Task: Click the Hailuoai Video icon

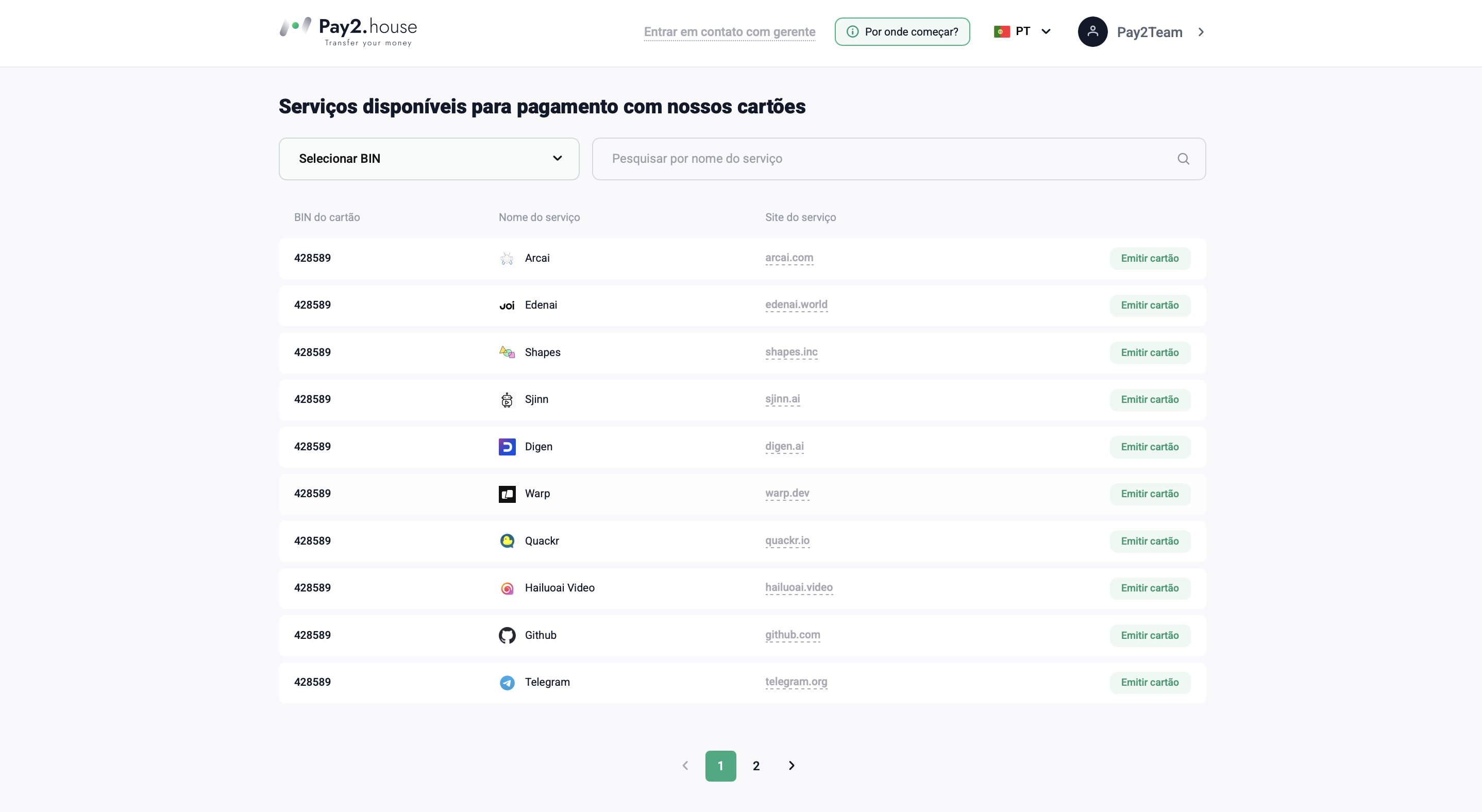Action: click(x=507, y=588)
